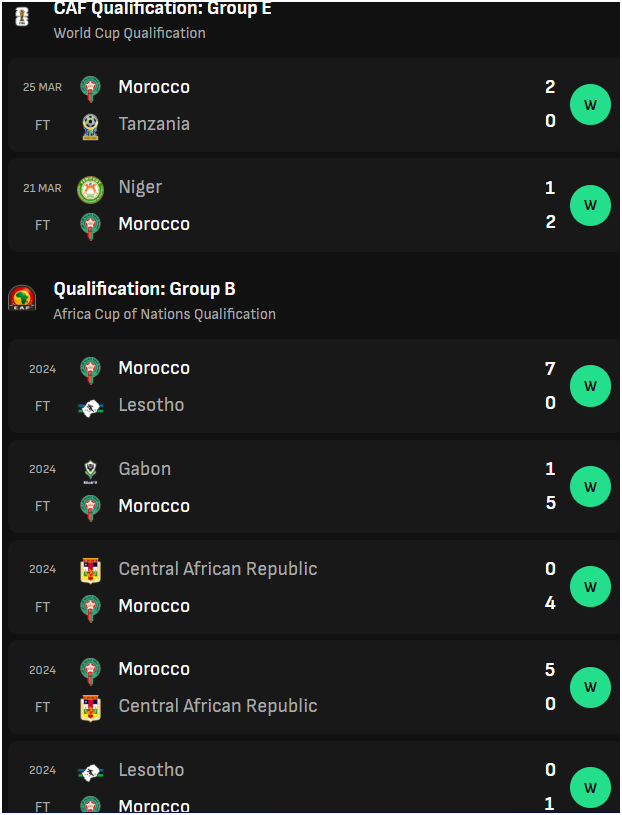Click Niger's round federation crest
The image size is (622, 815).
point(90,190)
